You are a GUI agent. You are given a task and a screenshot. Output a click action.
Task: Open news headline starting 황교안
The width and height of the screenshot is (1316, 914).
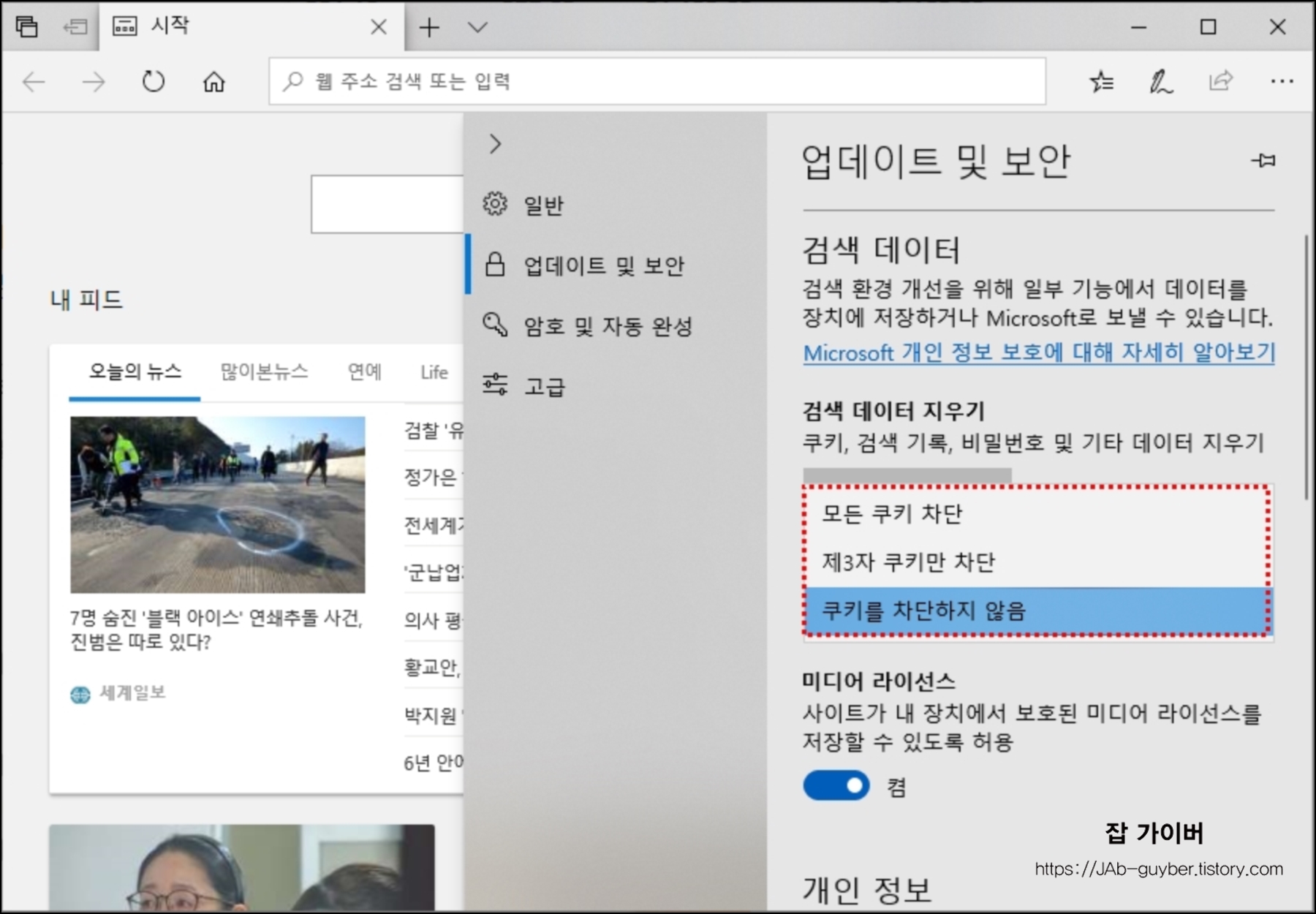click(434, 667)
